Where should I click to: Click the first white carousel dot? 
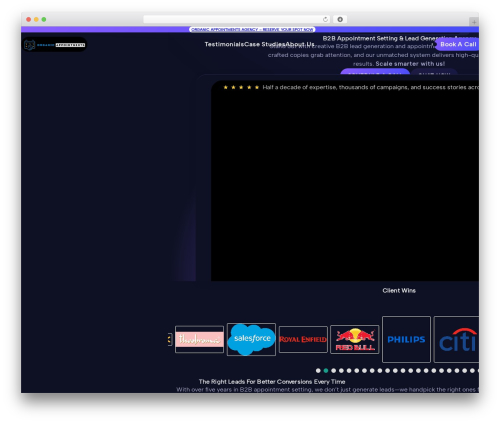click(x=318, y=371)
